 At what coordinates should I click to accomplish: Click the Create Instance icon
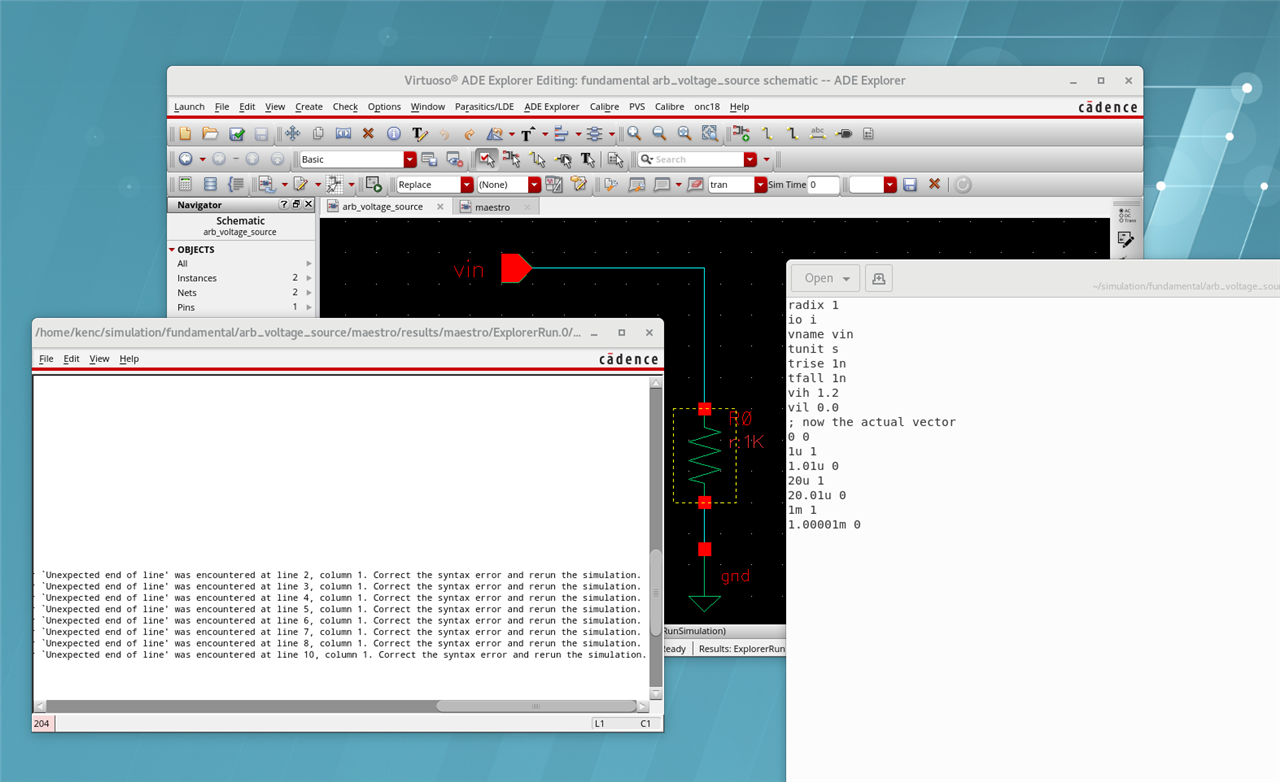[741, 133]
